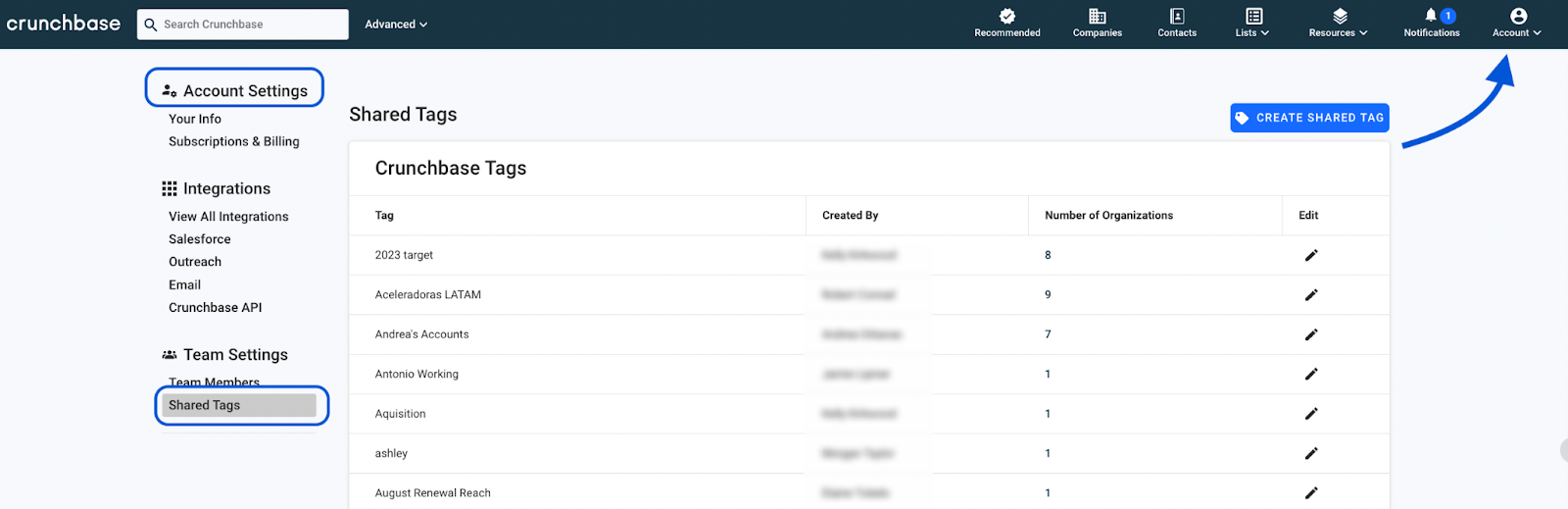This screenshot has height=509, width=1568.
Task: Edit the Antonio Working tag
Action: tap(1311, 374)
